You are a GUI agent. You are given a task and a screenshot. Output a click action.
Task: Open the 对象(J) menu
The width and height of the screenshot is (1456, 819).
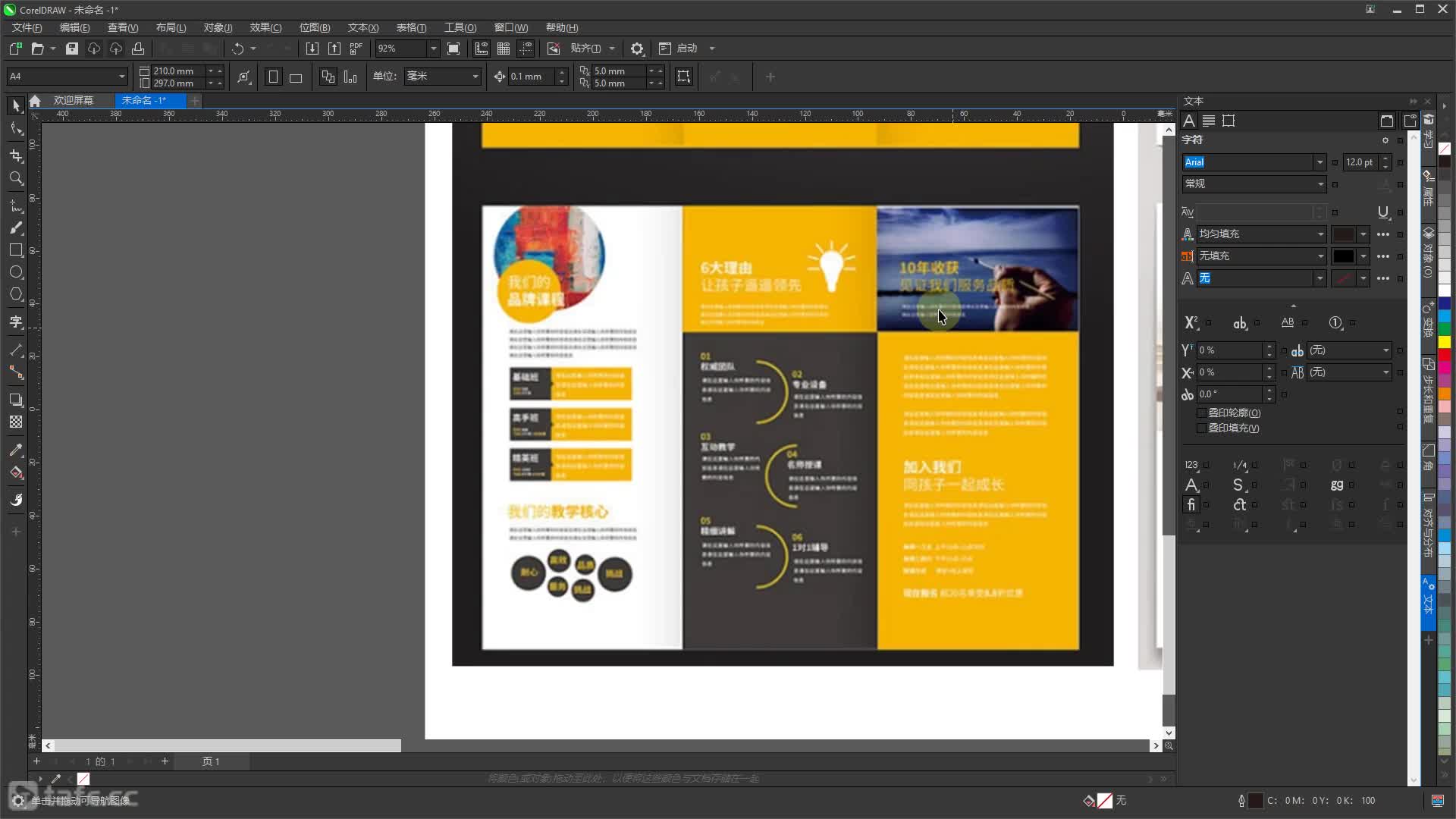coord(218,28)
